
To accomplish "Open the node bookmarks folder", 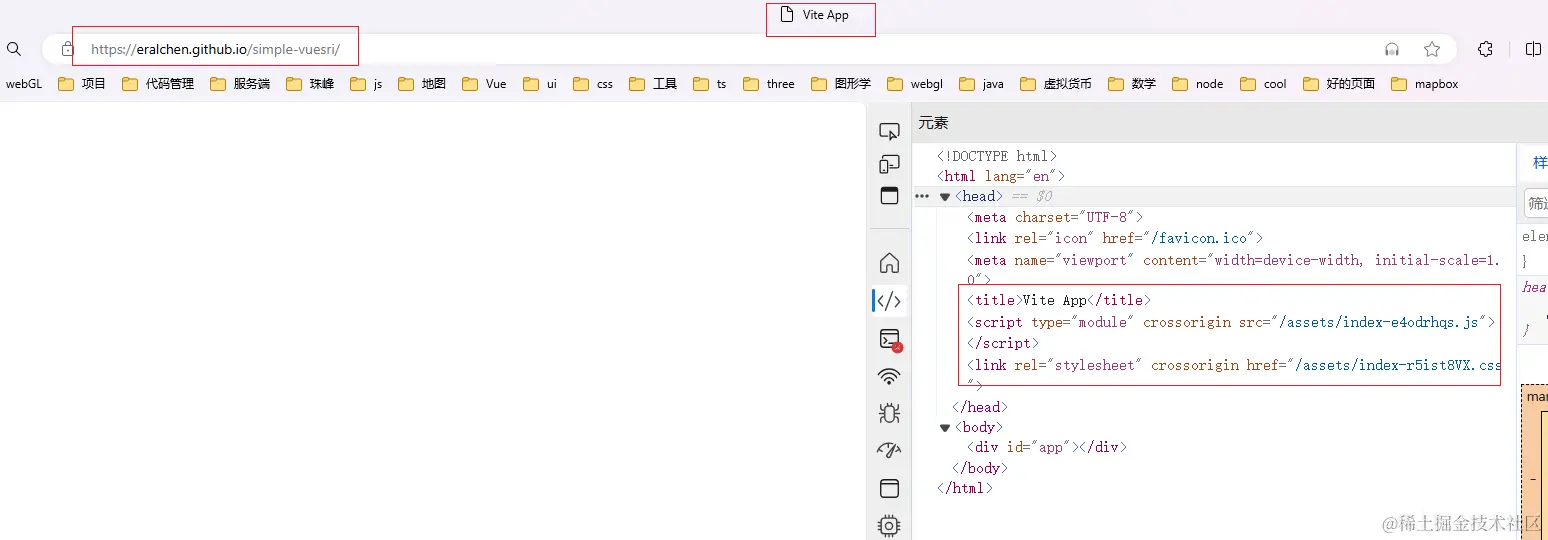I will point(1198,84).
